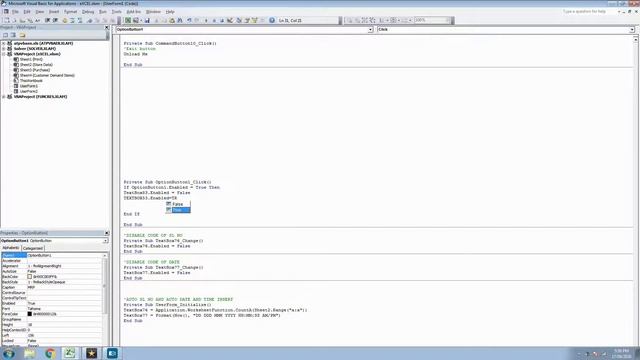
Task: Click the Undo toolbar icon
Action: [189, 20]
